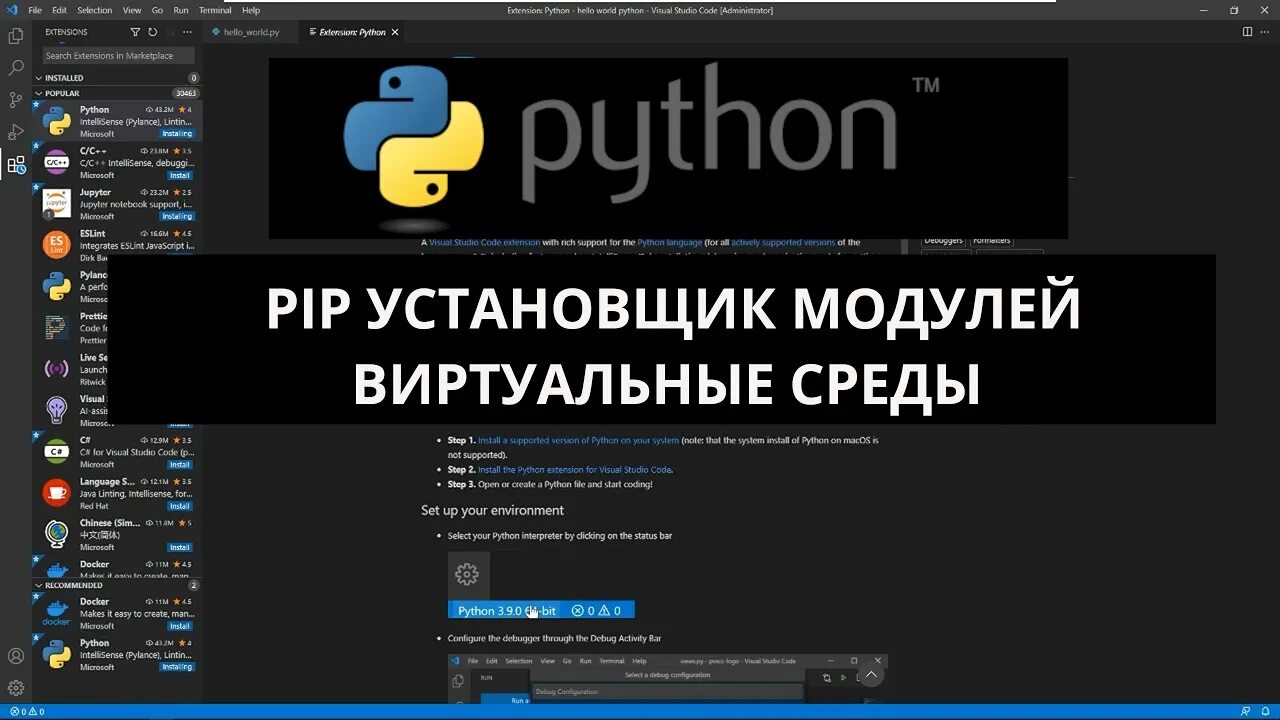
Task: Click the feedback icon in status bar
Action: coord(1247,712)
